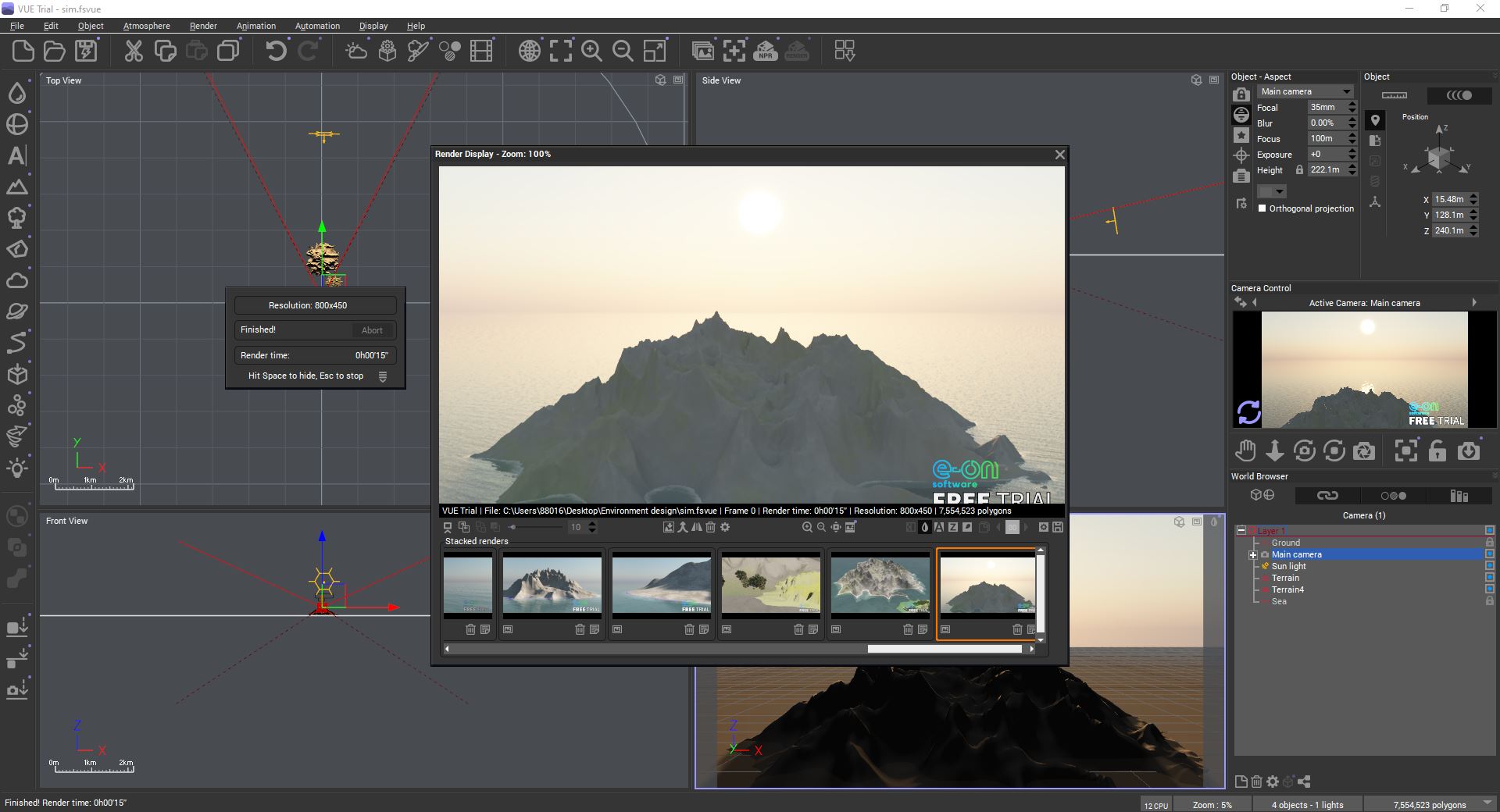Click the Exposure value field
1500x812 pixels.
pyautogui.click(x=1327, y=155)
